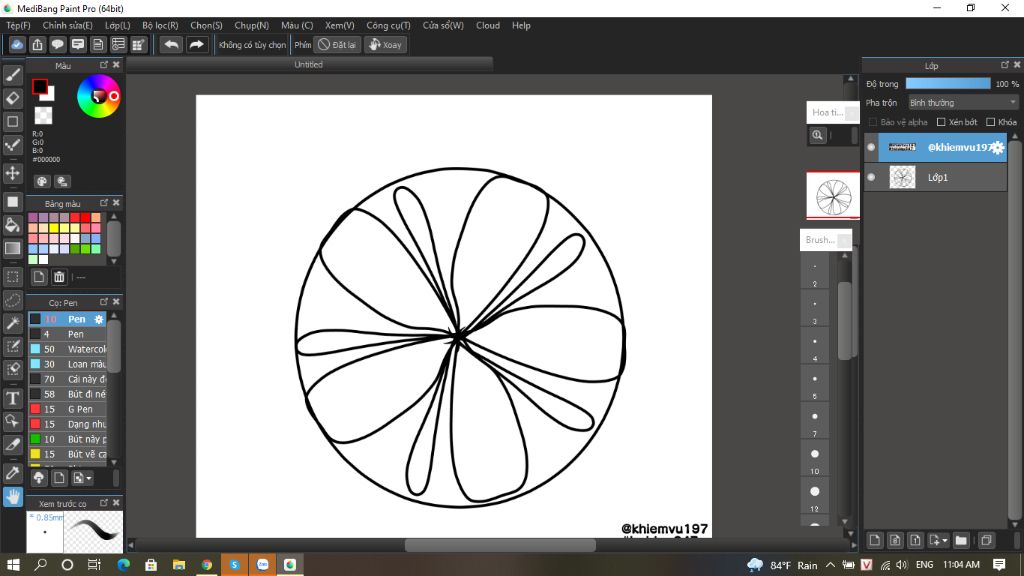Hide the @khiemvu197 layer
Image resolution: width=1024 pixels, height=576 pixels.
(871, 148)
